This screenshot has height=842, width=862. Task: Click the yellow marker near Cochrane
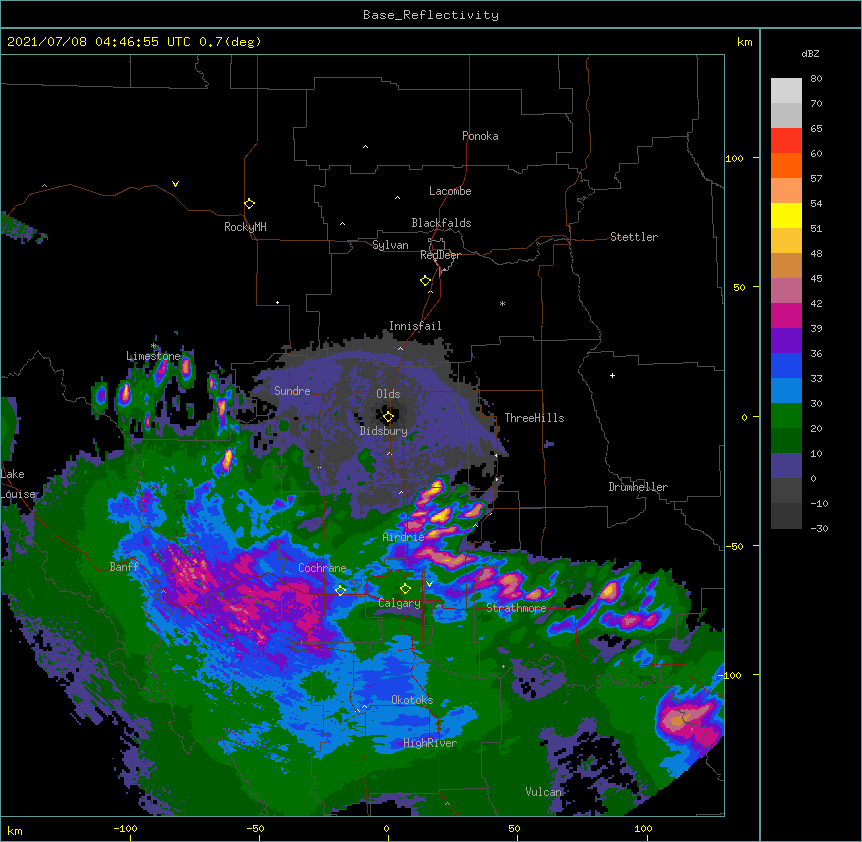(340, 590)
